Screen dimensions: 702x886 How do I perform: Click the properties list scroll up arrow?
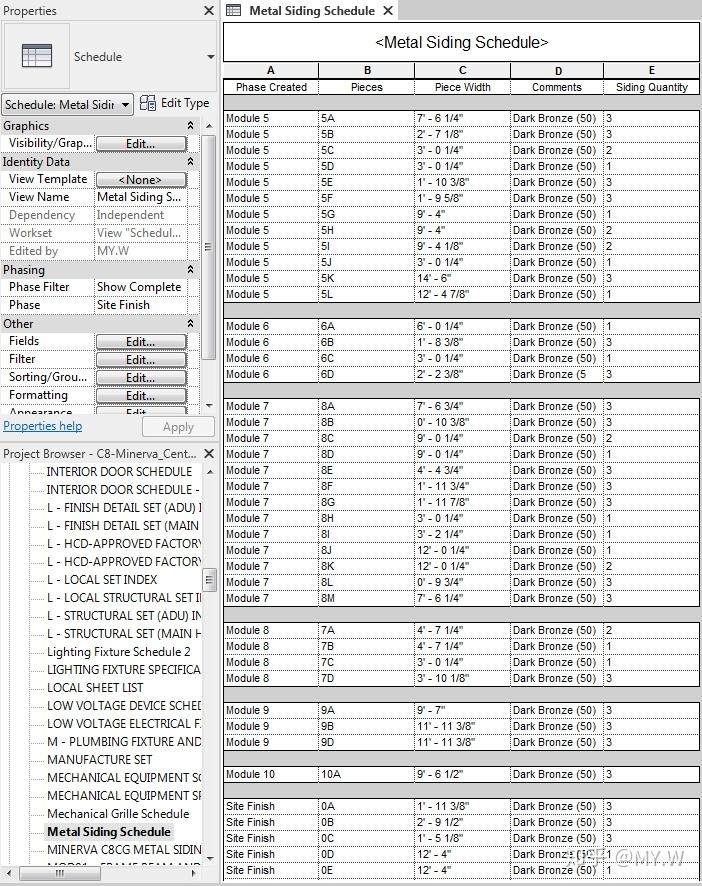(209, 125)
